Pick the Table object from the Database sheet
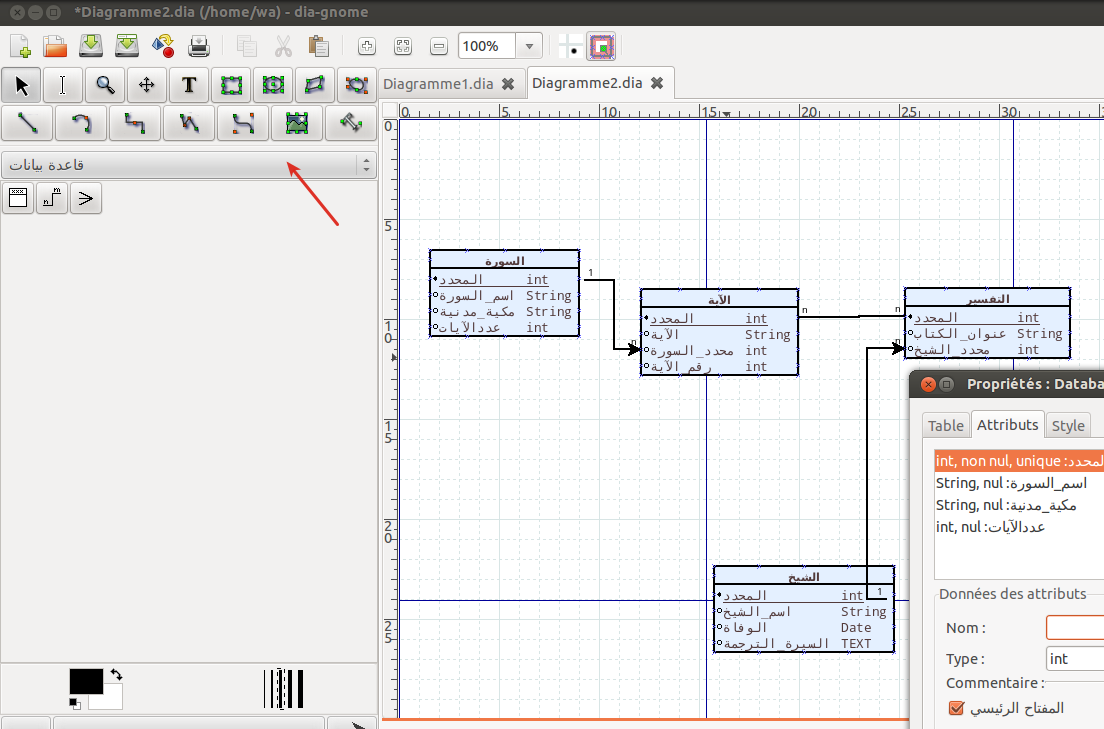This screenshot has width=1104, height=729. point(17,198)
